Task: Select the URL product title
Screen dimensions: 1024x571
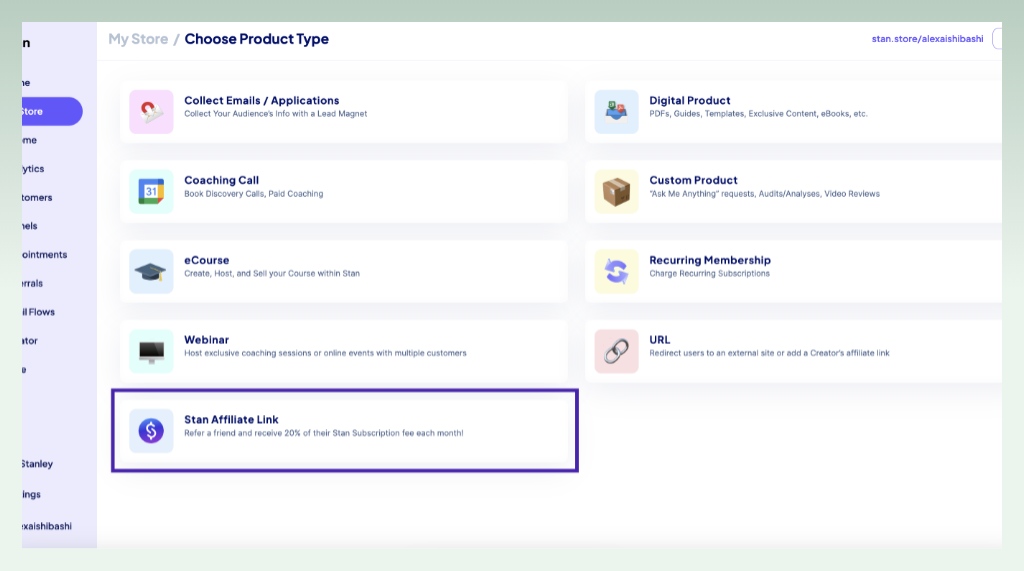Action: (660, 340)
